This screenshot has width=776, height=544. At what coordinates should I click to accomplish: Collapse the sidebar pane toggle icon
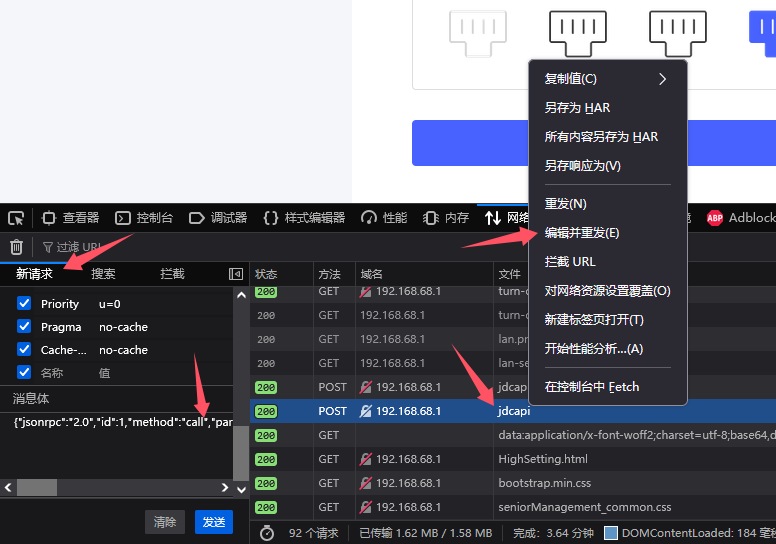(x=236, y=274)
